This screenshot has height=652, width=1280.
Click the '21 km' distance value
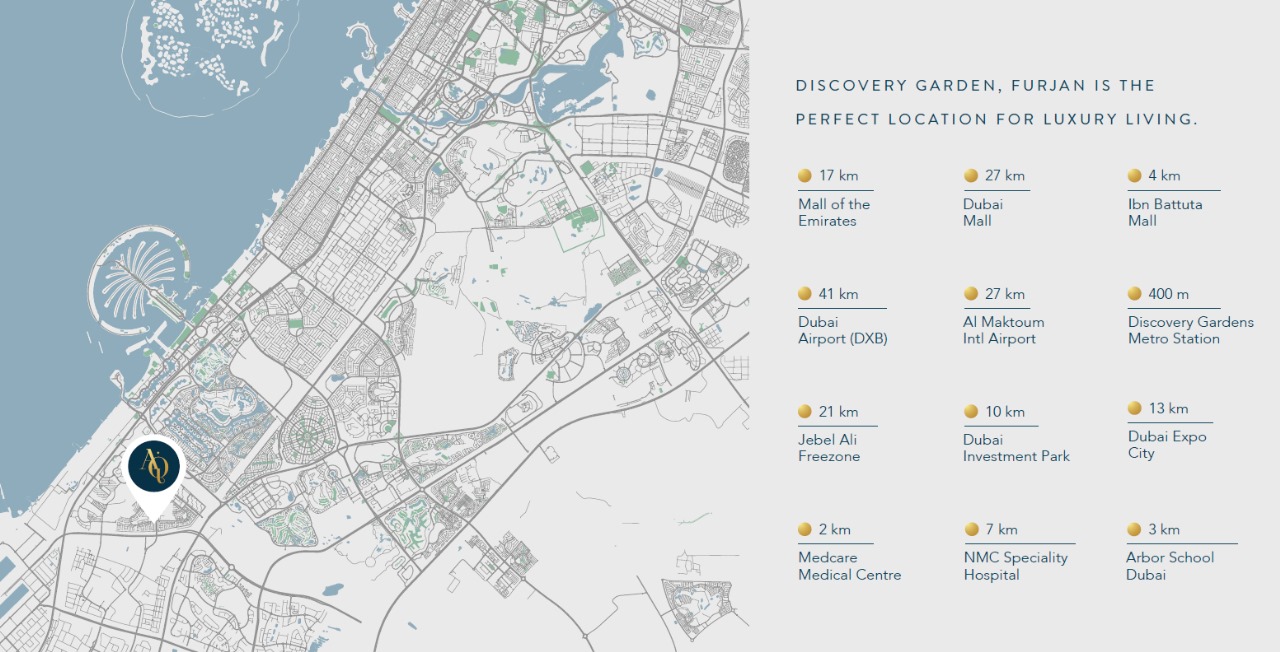point(839,411)
